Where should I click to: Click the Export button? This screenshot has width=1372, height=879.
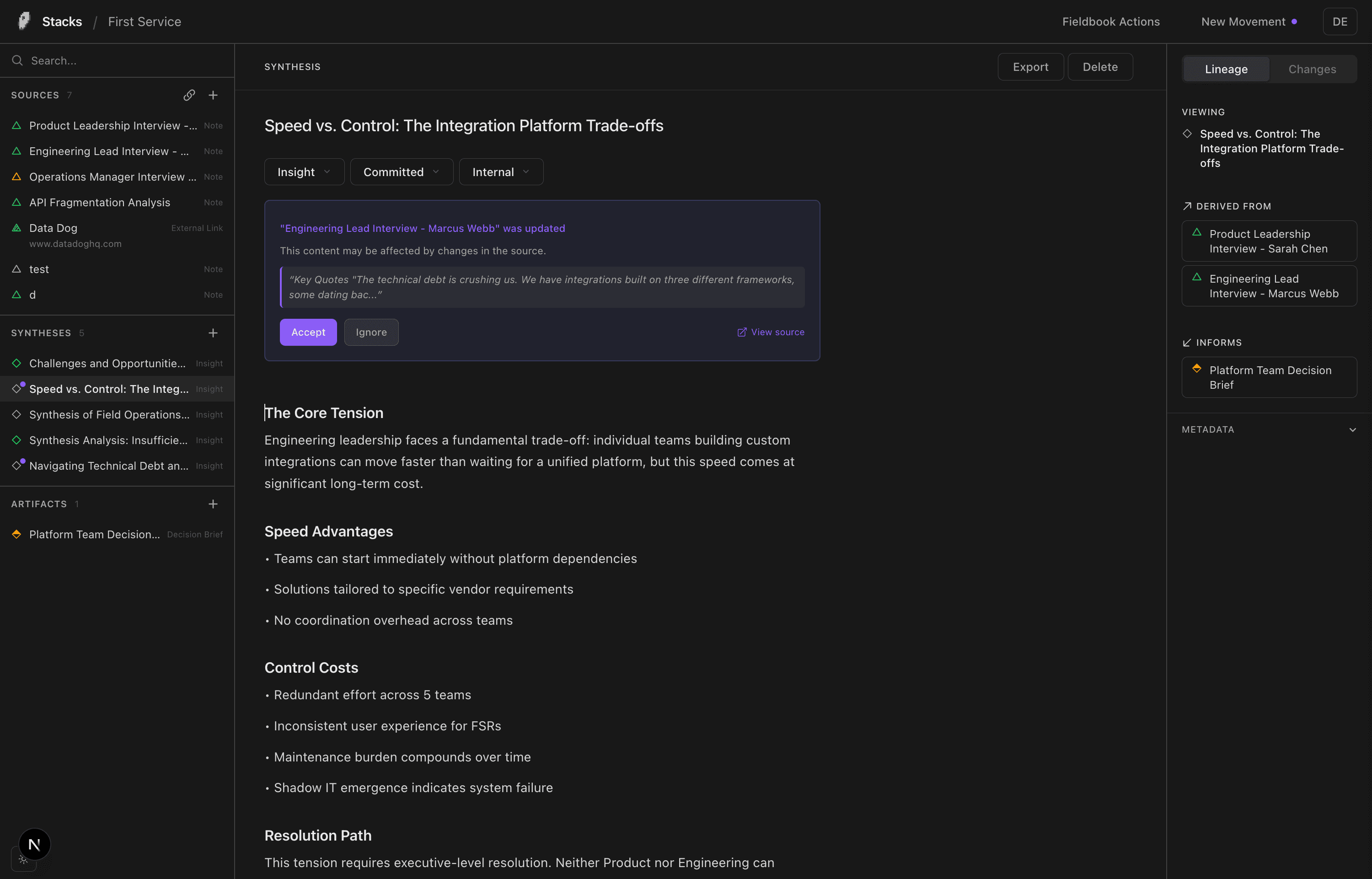1030,67
